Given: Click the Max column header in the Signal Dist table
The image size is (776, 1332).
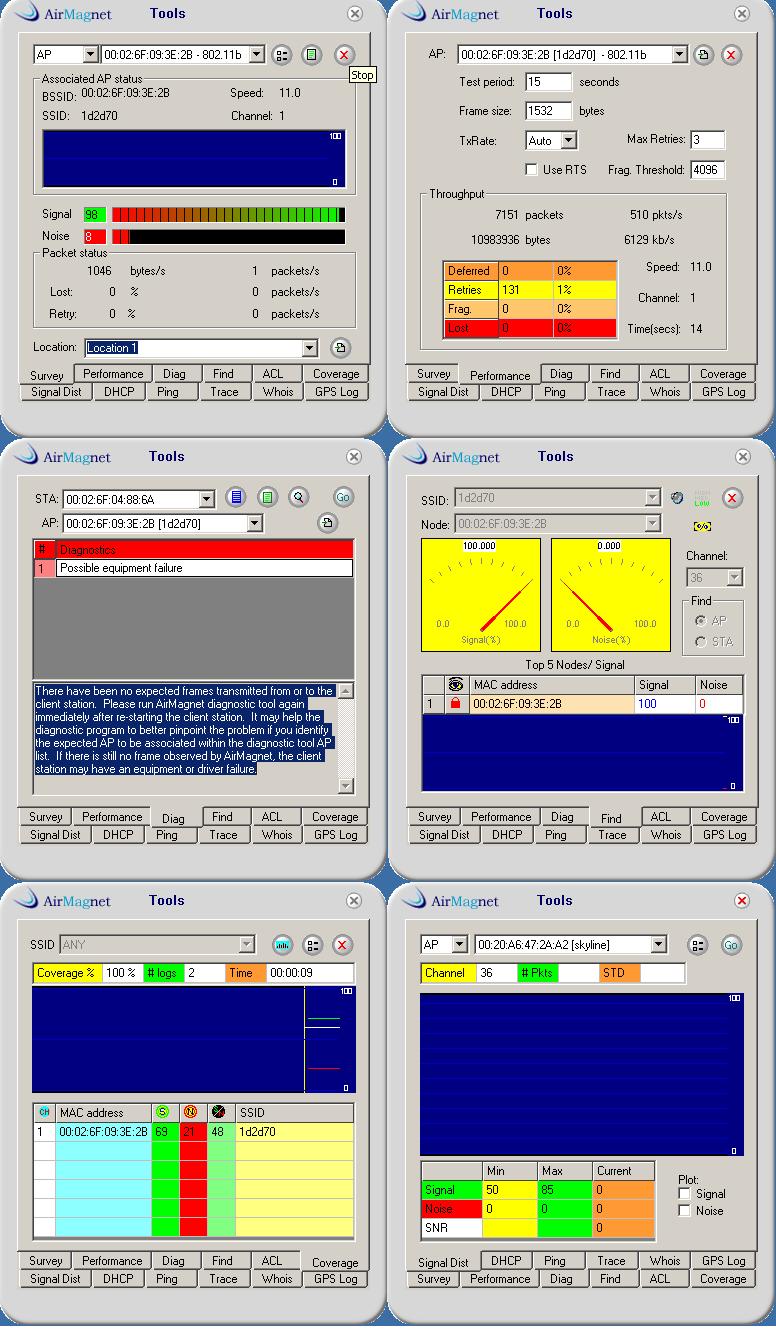Looking at the screenshot, I should point(564,1171).
